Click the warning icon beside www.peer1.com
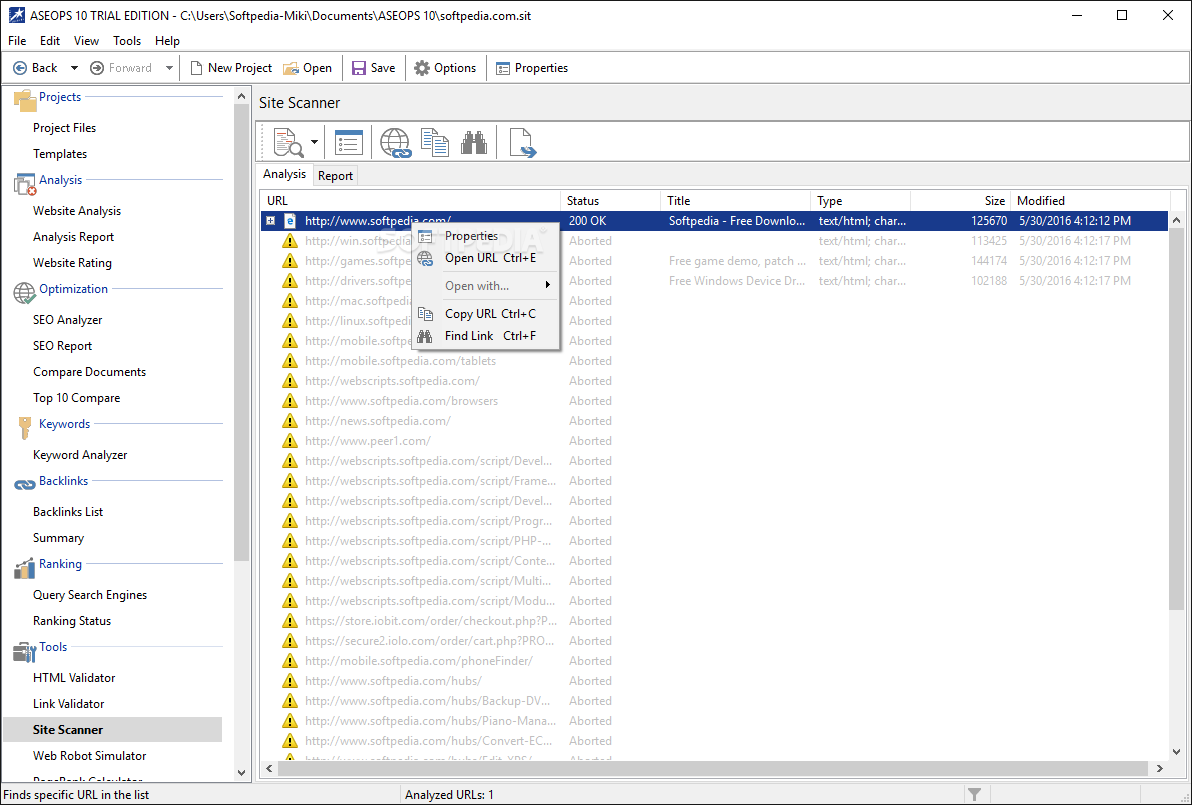The width and height of the screenshot is (1192, 805). (x=290, y=440)
